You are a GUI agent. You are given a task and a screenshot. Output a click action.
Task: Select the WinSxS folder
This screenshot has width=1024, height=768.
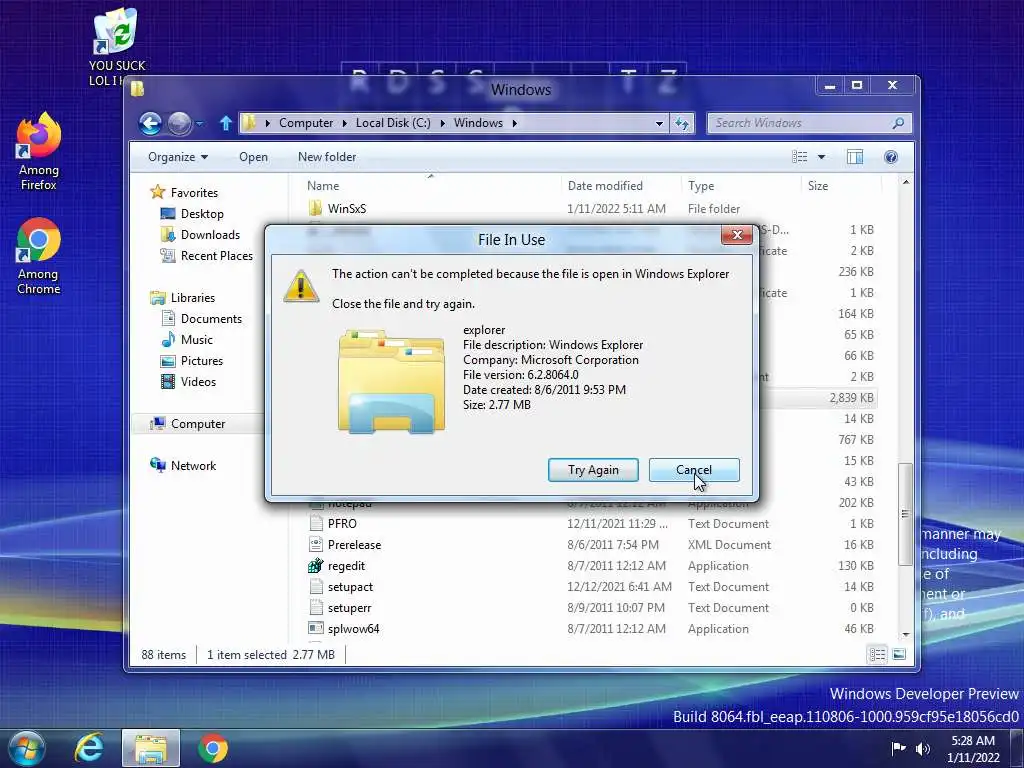click(347, 208)
